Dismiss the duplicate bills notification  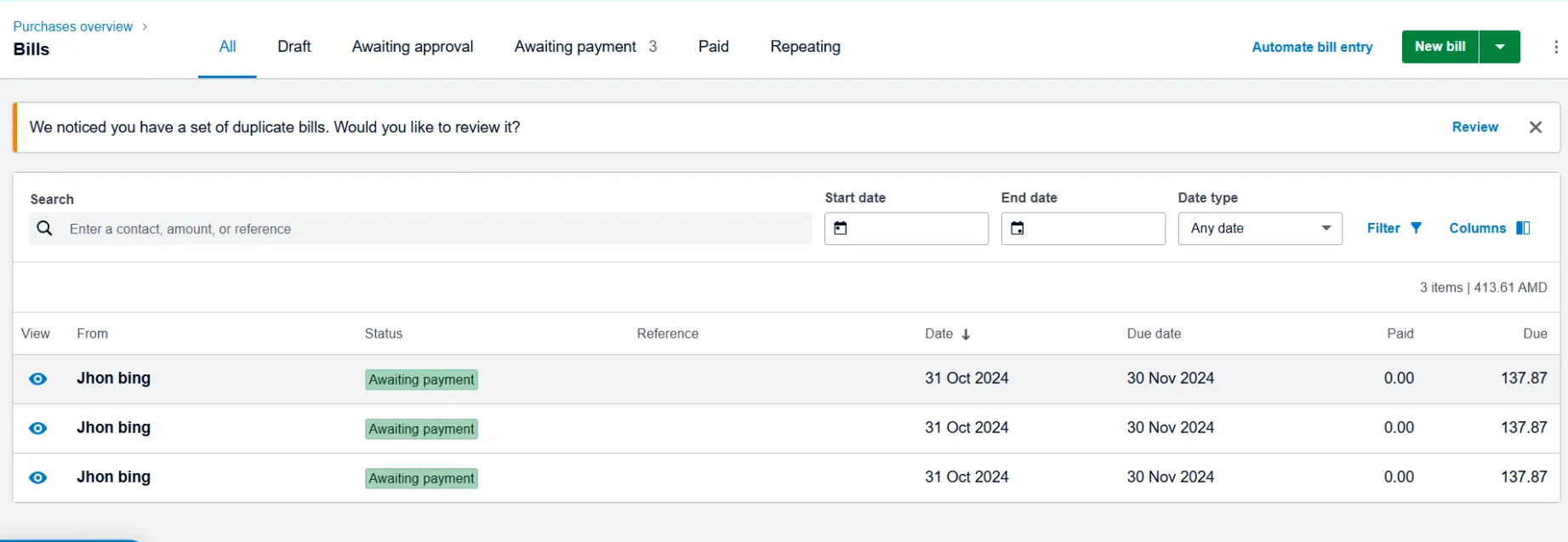point(1536,127)
